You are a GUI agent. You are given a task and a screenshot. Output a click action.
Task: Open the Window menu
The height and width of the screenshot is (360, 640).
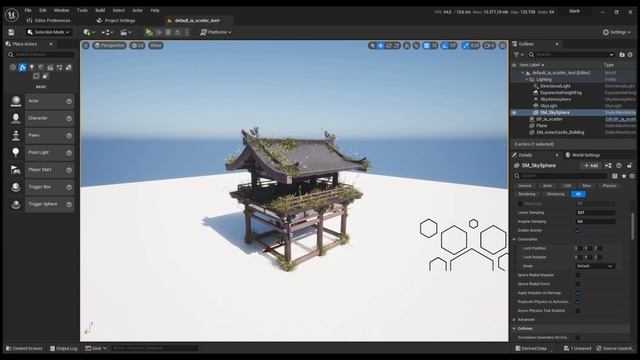click(62, 10)
